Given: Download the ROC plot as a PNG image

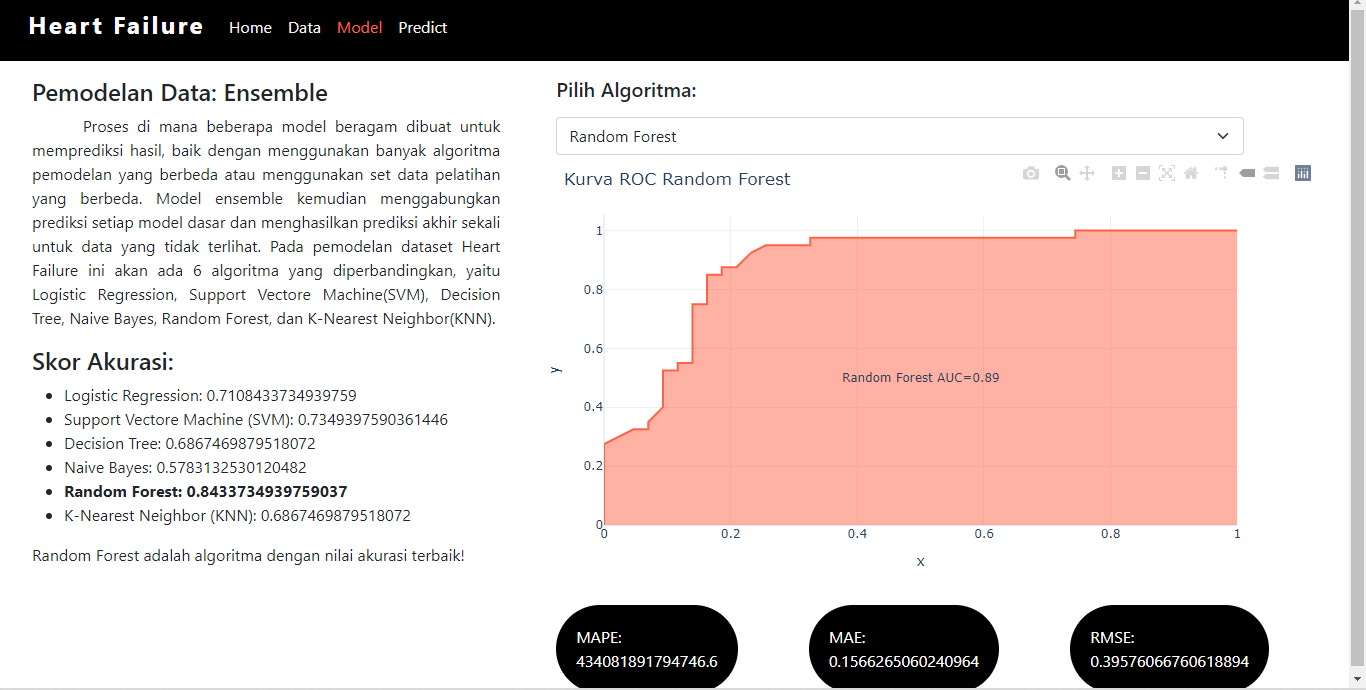Looking at the screenshot, I should (1031, 173).
